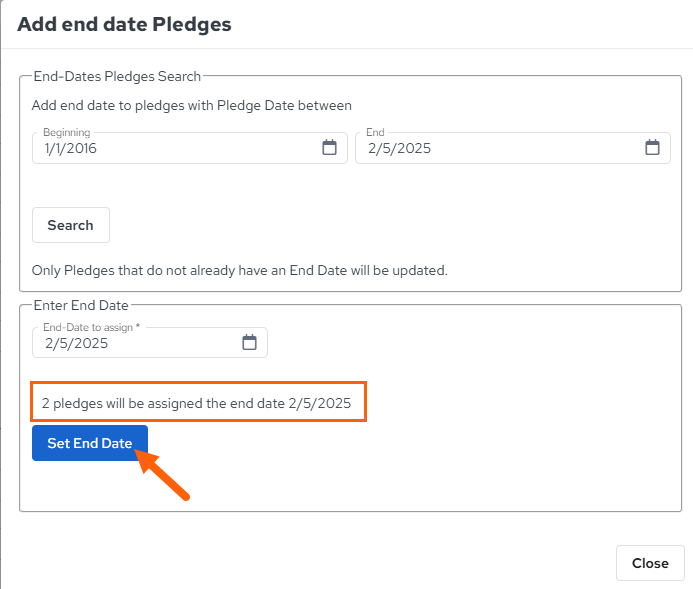The image size is (693, 589).
Task: Open the End-Date to assign calendar picker
Action: point(249,342)
